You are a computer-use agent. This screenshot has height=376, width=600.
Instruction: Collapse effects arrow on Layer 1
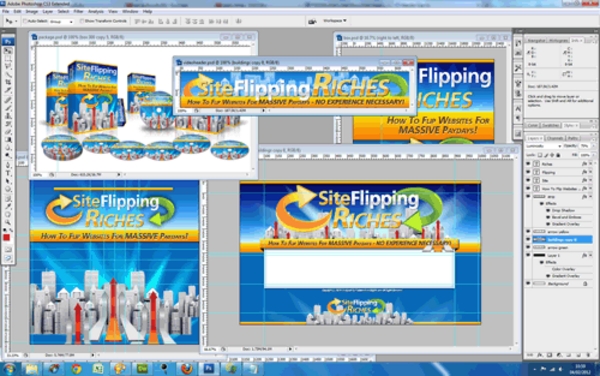[x=591, y=256]
